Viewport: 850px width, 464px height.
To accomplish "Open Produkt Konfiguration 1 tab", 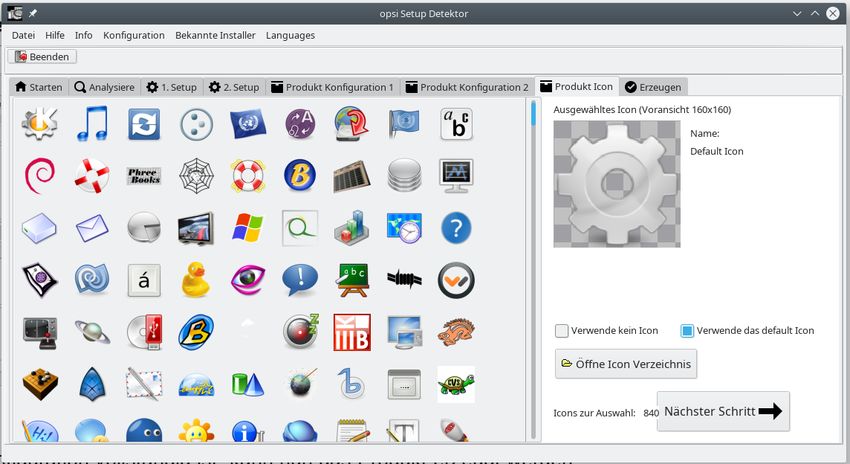I will click(333, 87).
